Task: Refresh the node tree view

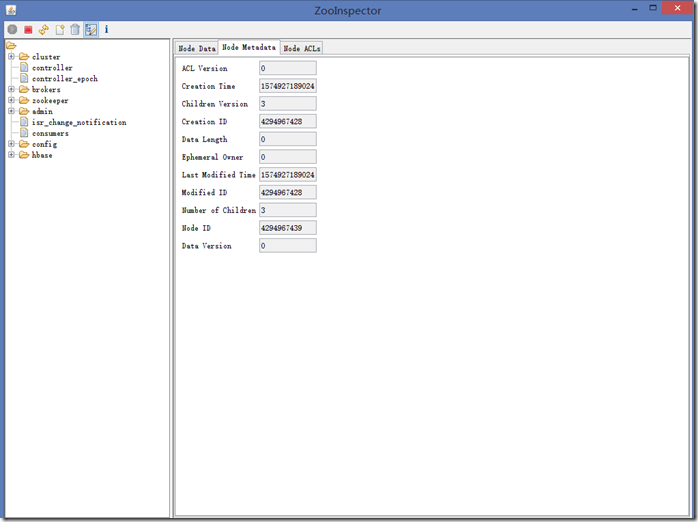Action: point(44,29)
